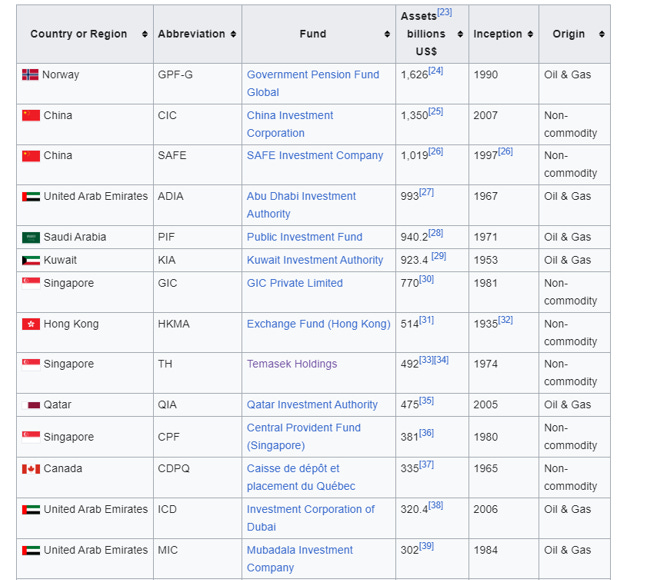Follow citation [27] next to 993
This screenshot has width=648, height=580.
[x=426, y=192]
